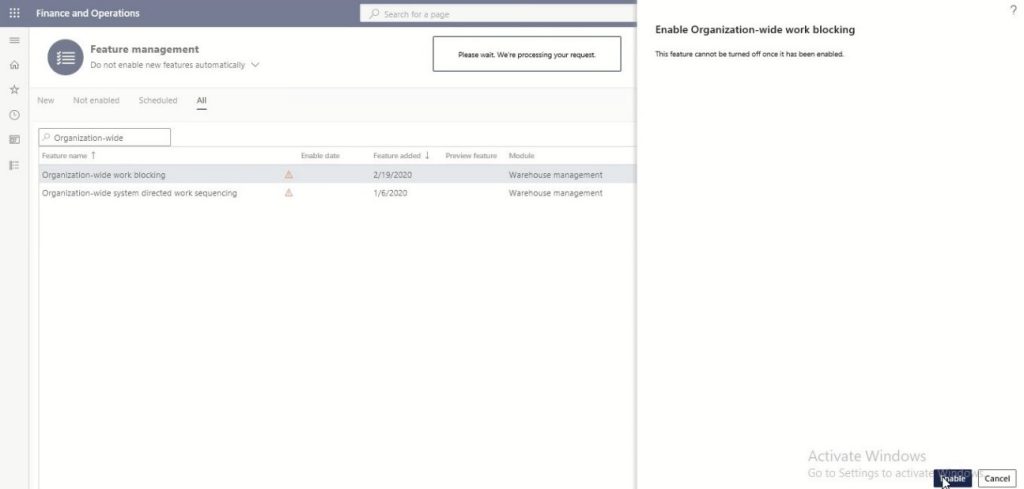Viewport: 1024px width, 489px height.
Task: Switch to the Not enabled tab
Action: click(x=96, y=101)
